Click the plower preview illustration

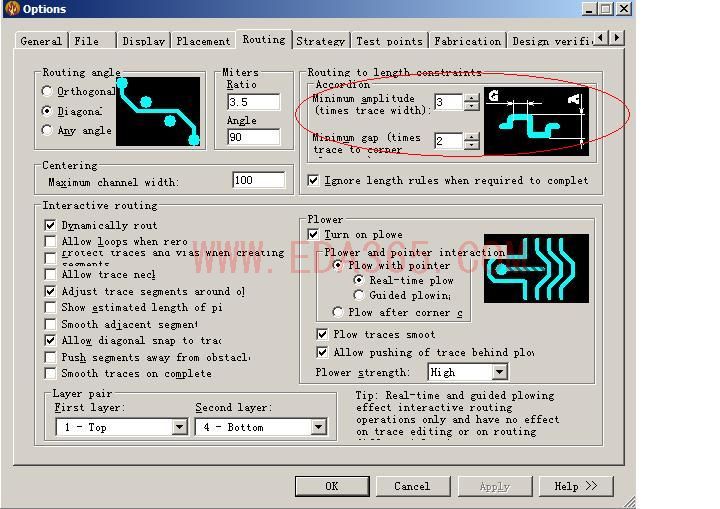pos(536,268)
